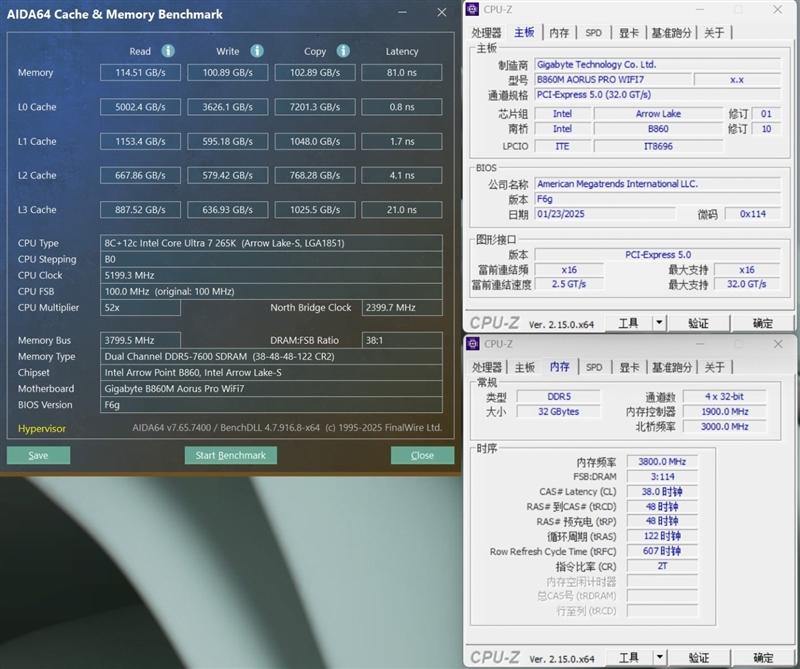Select 主板 tab in lower CPU-Z
This screenshot has height=669, width=800.
tap(524, 367)
